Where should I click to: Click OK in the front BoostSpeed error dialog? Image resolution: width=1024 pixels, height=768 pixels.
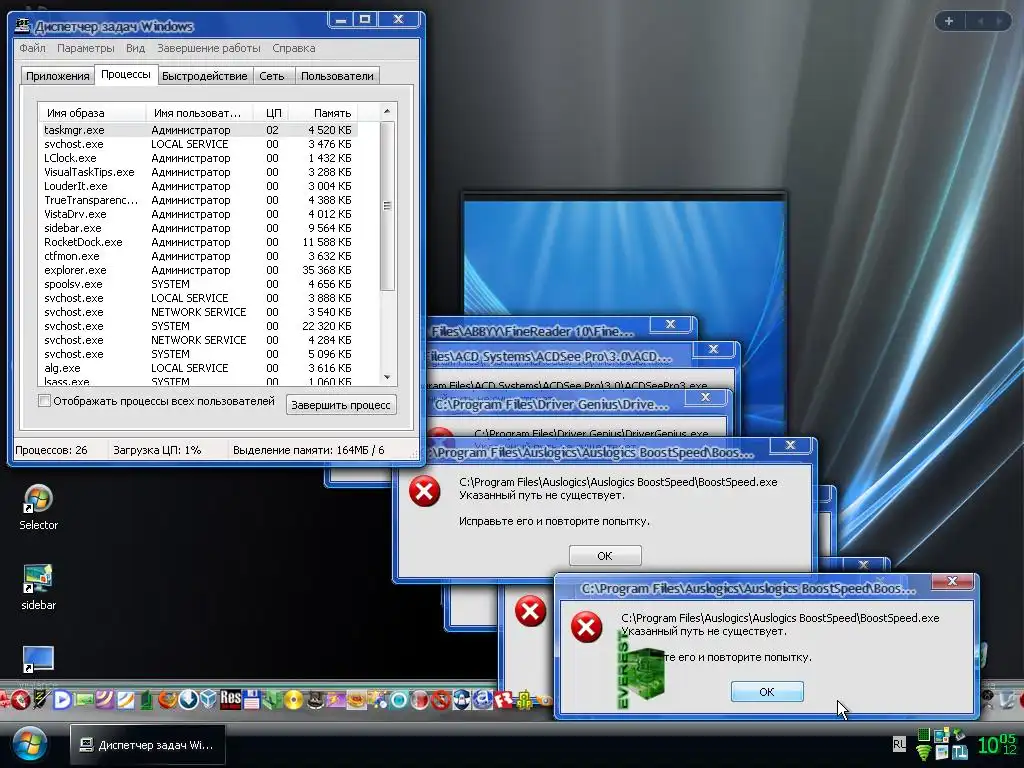767,692
